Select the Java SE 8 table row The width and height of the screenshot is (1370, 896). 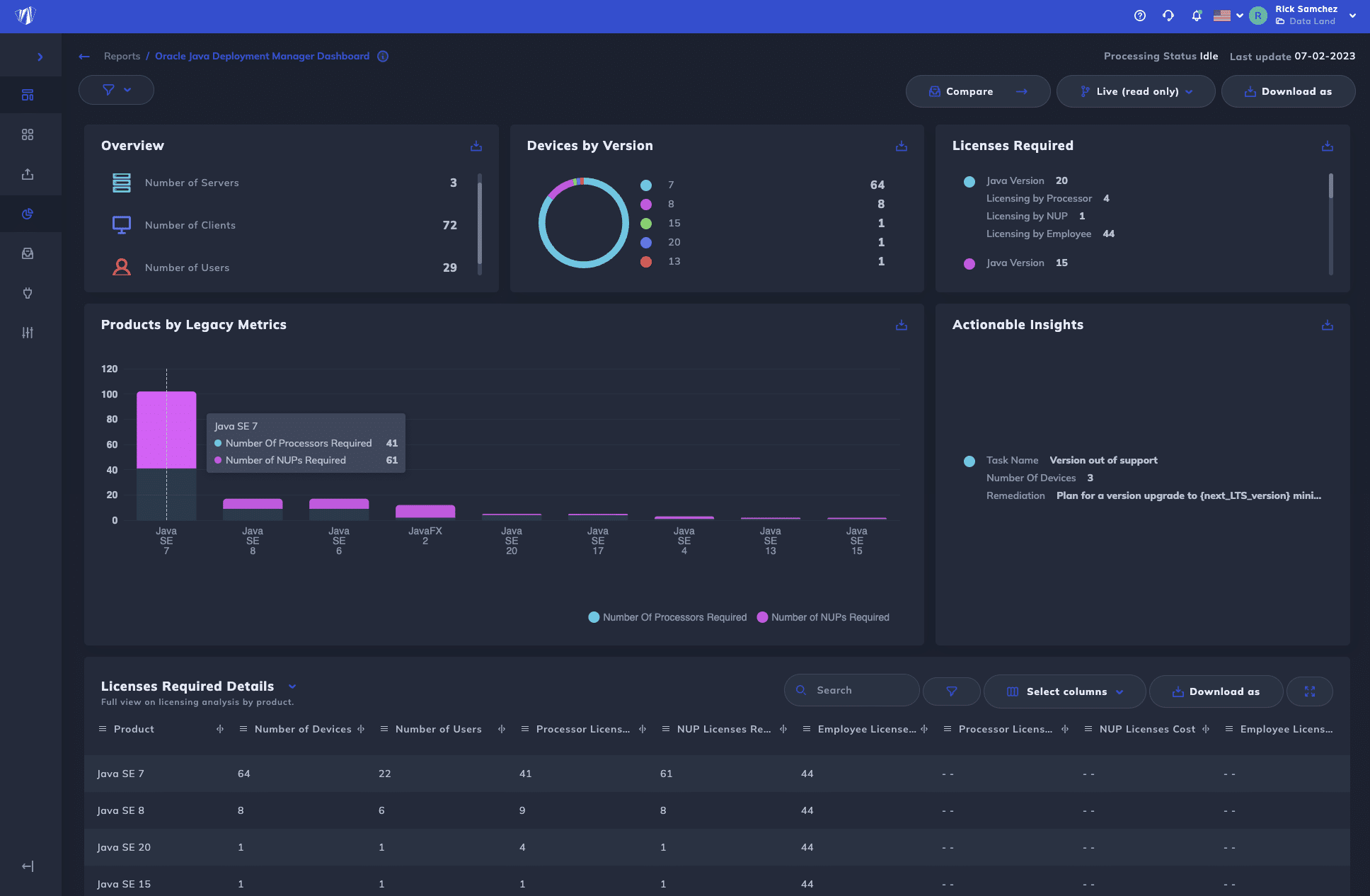pos(717,810)
